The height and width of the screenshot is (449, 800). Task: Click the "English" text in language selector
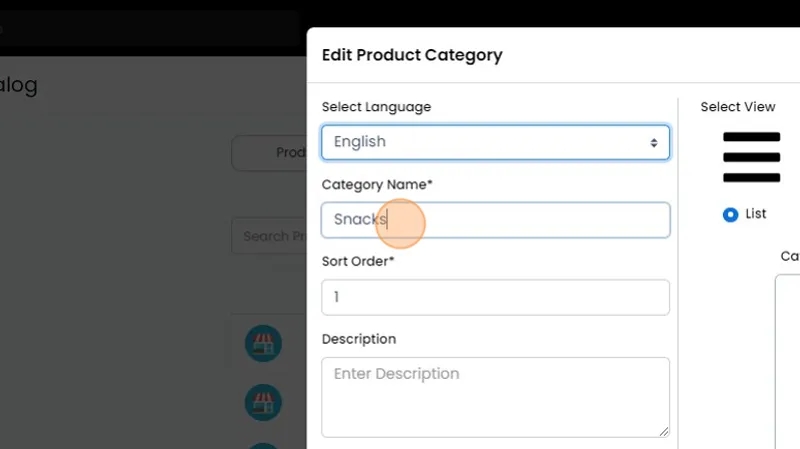click(360, 142)
